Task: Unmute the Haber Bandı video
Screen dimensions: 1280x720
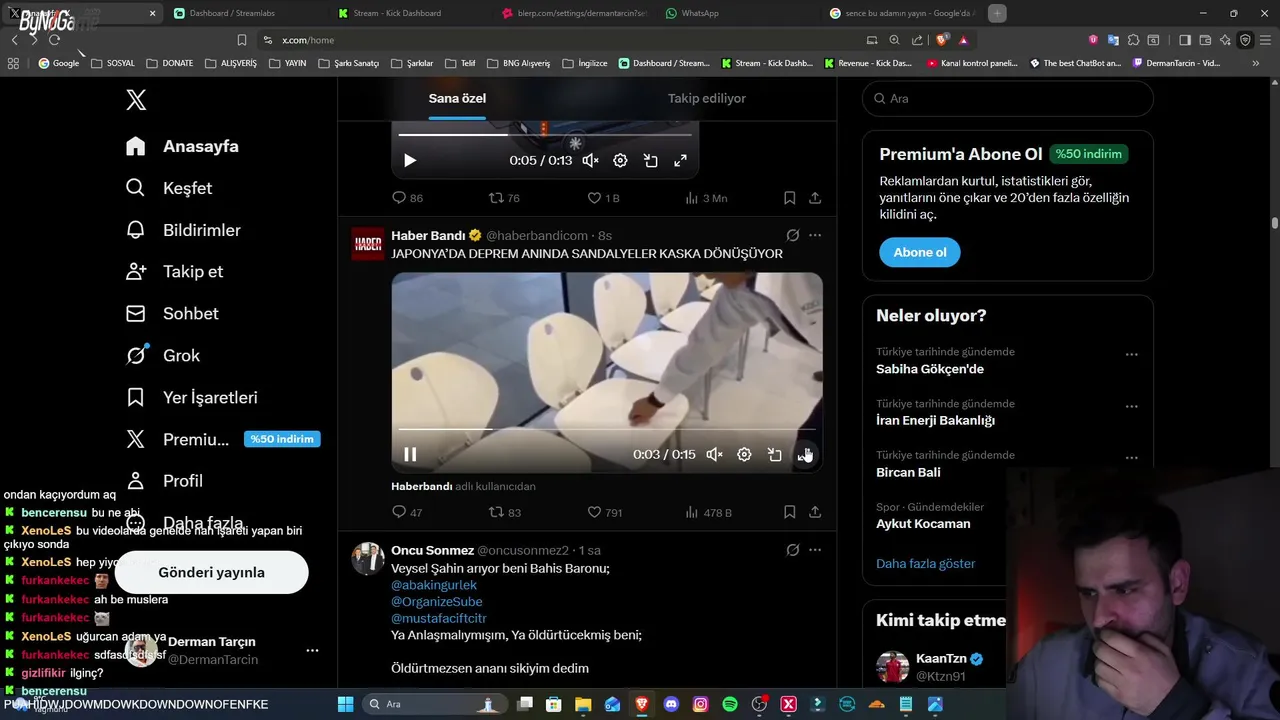Action: click(714, 454)
